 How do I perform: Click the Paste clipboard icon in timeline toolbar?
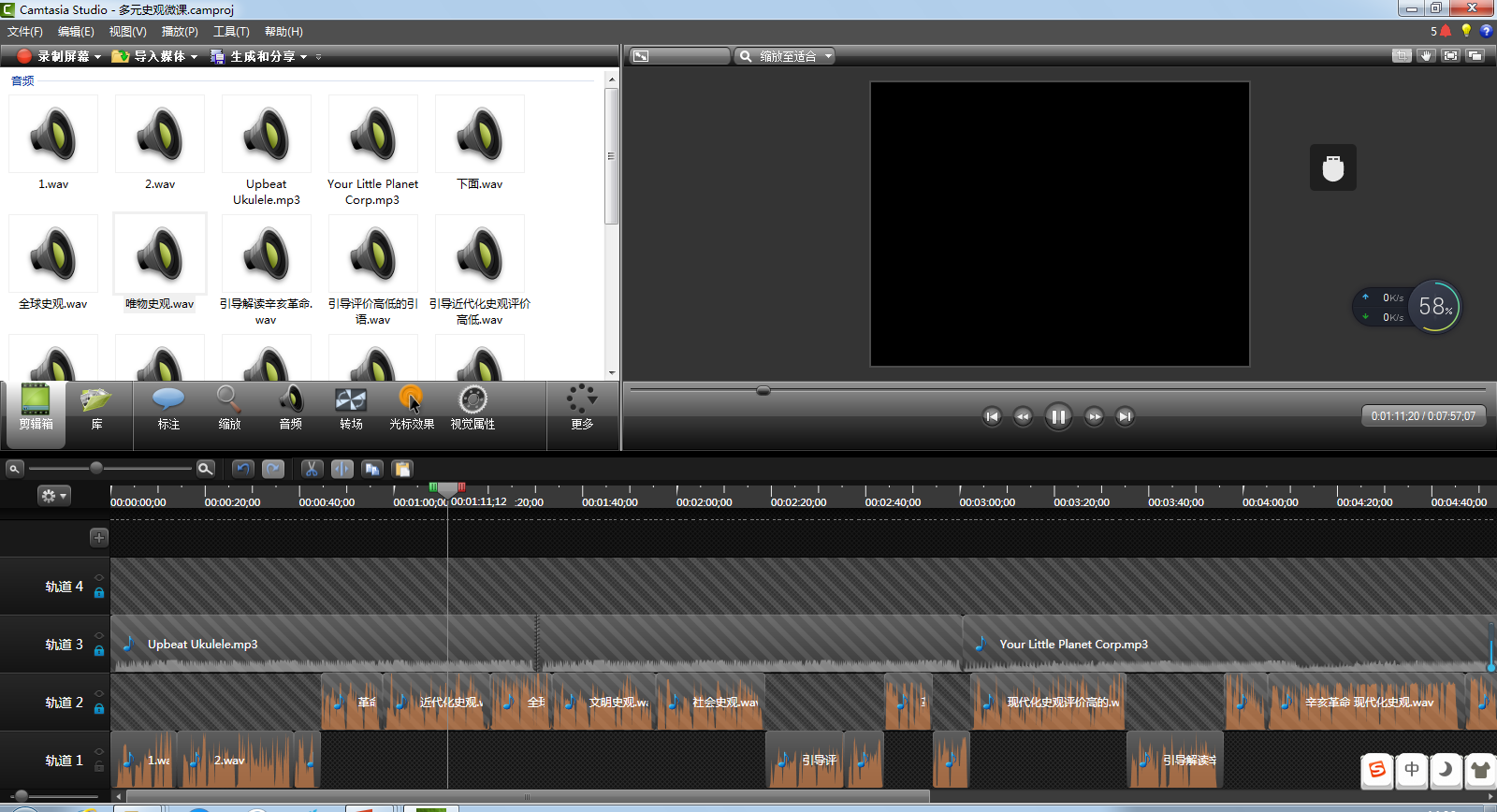[402, 469]
